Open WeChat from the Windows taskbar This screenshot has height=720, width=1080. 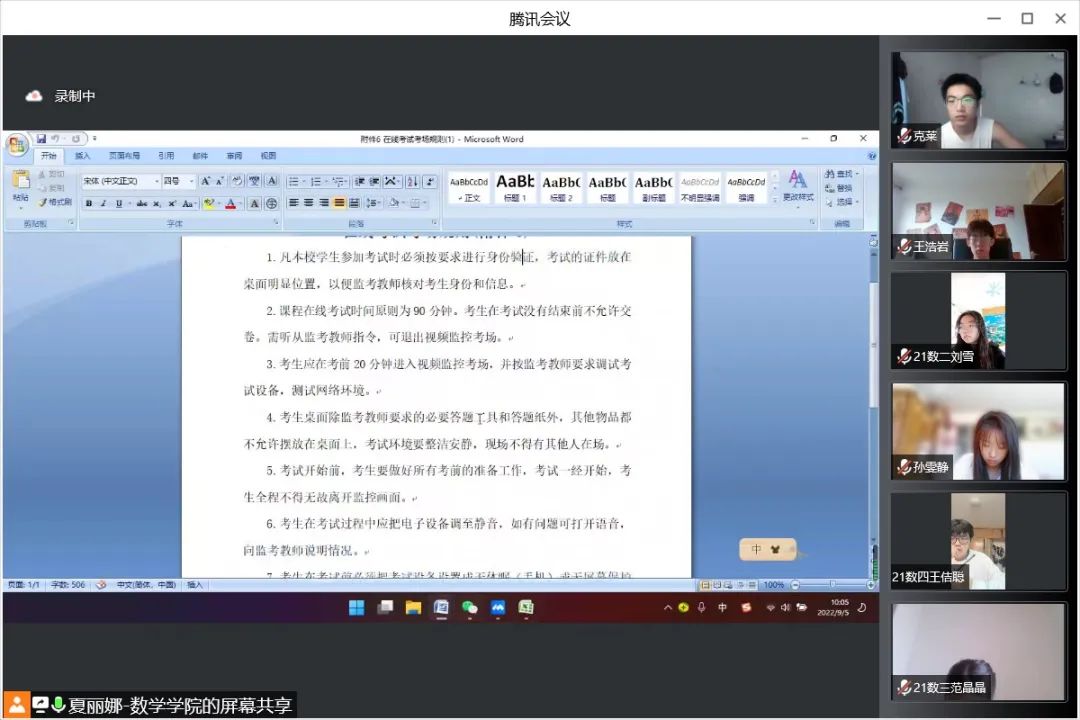pos(469,607)
